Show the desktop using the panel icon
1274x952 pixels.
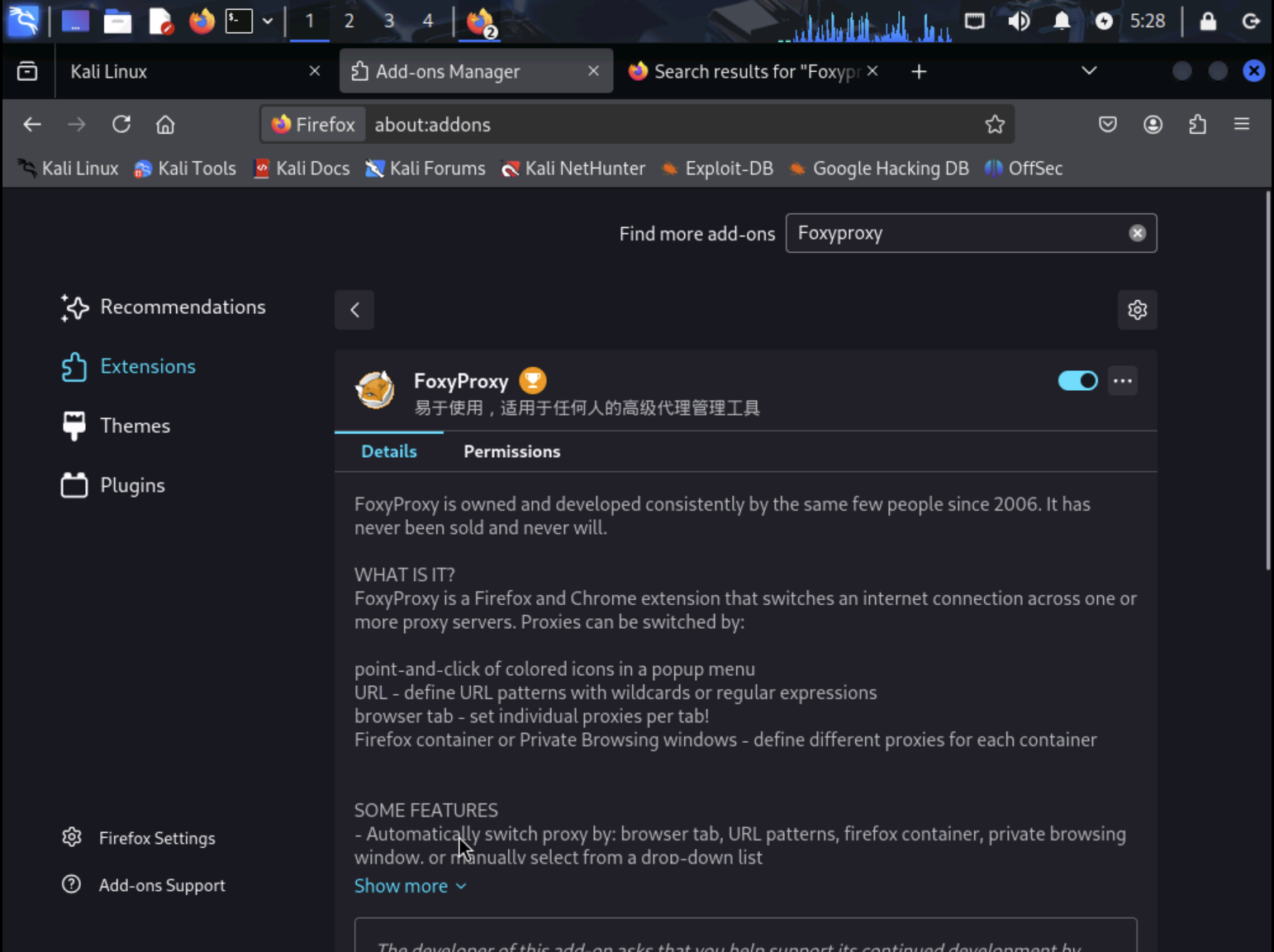point(75,21)
